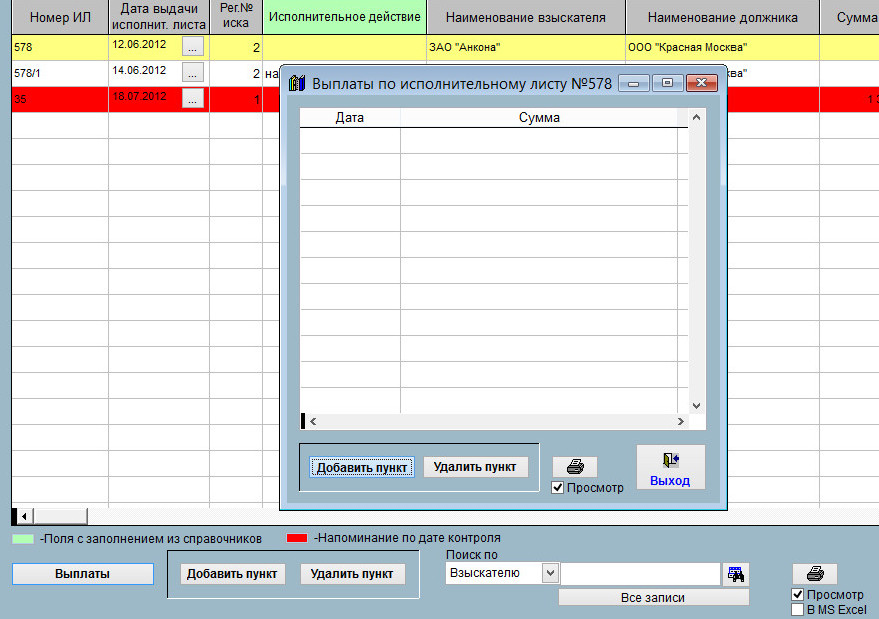Click the Номер ИЛ column header
This screenshot has width=879, height=619.
(x=60, y=17)
